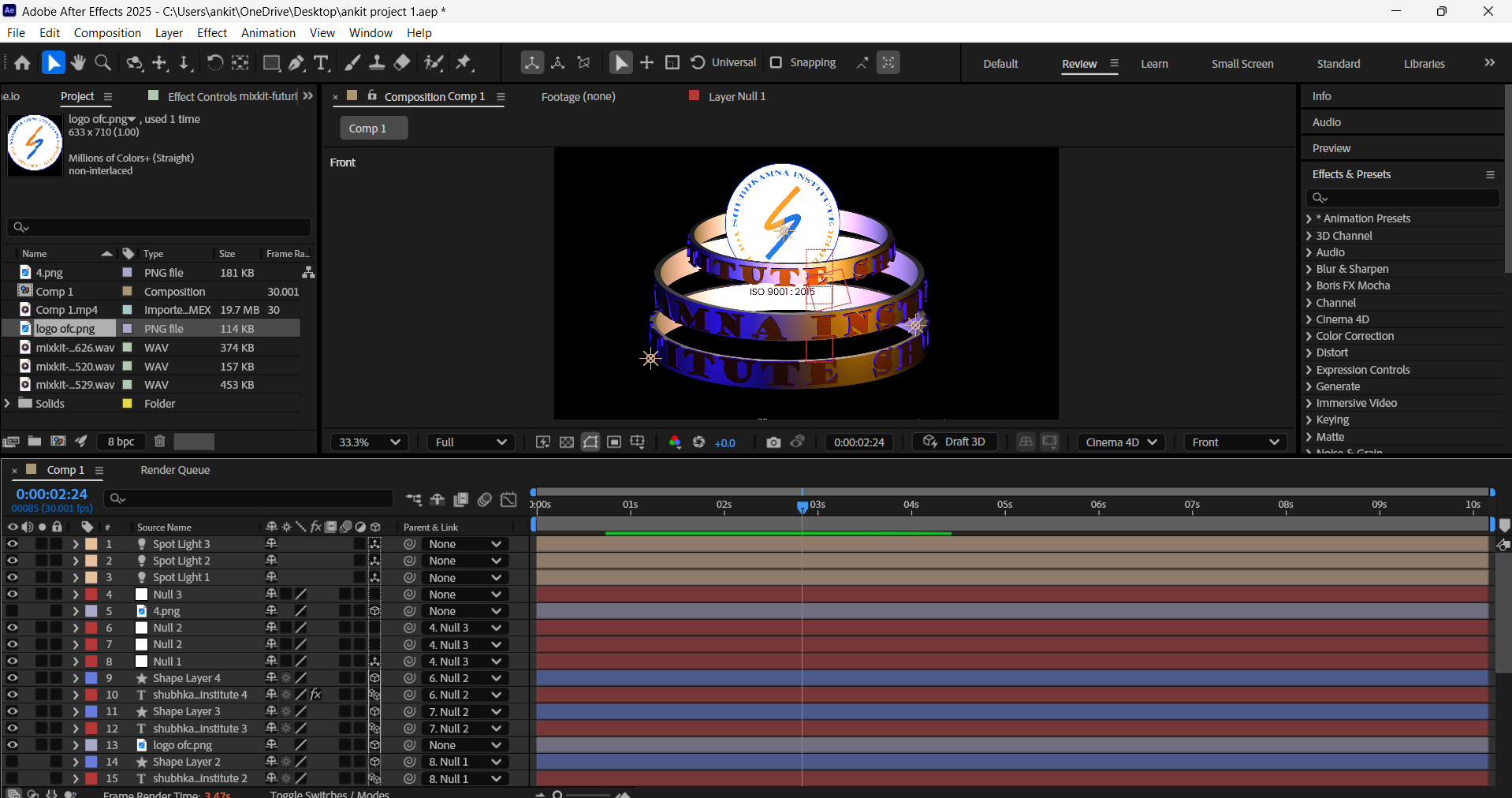Select the Puppet Pin tool
The image size is (1512, 798).
point(464,63)
